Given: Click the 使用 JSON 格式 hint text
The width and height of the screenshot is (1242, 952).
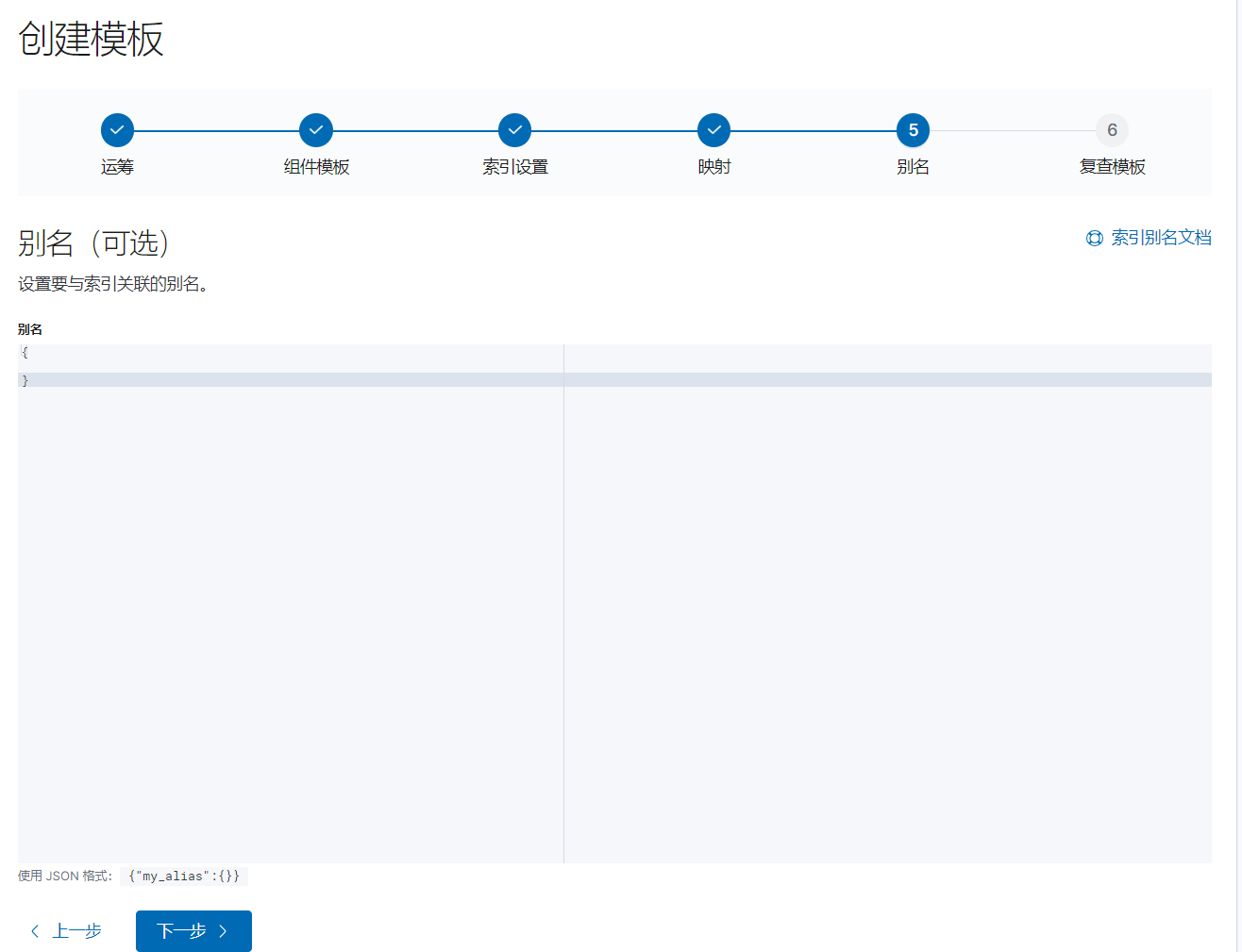Looking at the screenshot, I should tap(65, 877).
